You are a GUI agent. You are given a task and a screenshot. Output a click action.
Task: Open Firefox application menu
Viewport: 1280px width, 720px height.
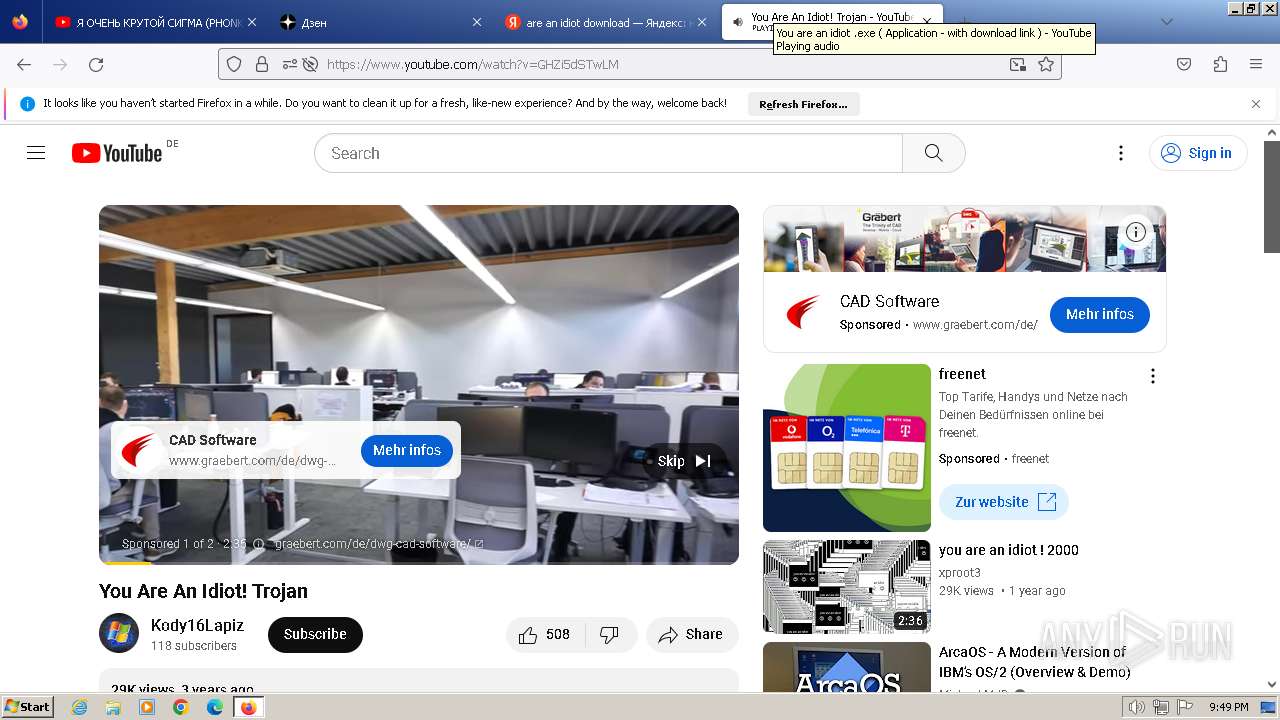1256,64
